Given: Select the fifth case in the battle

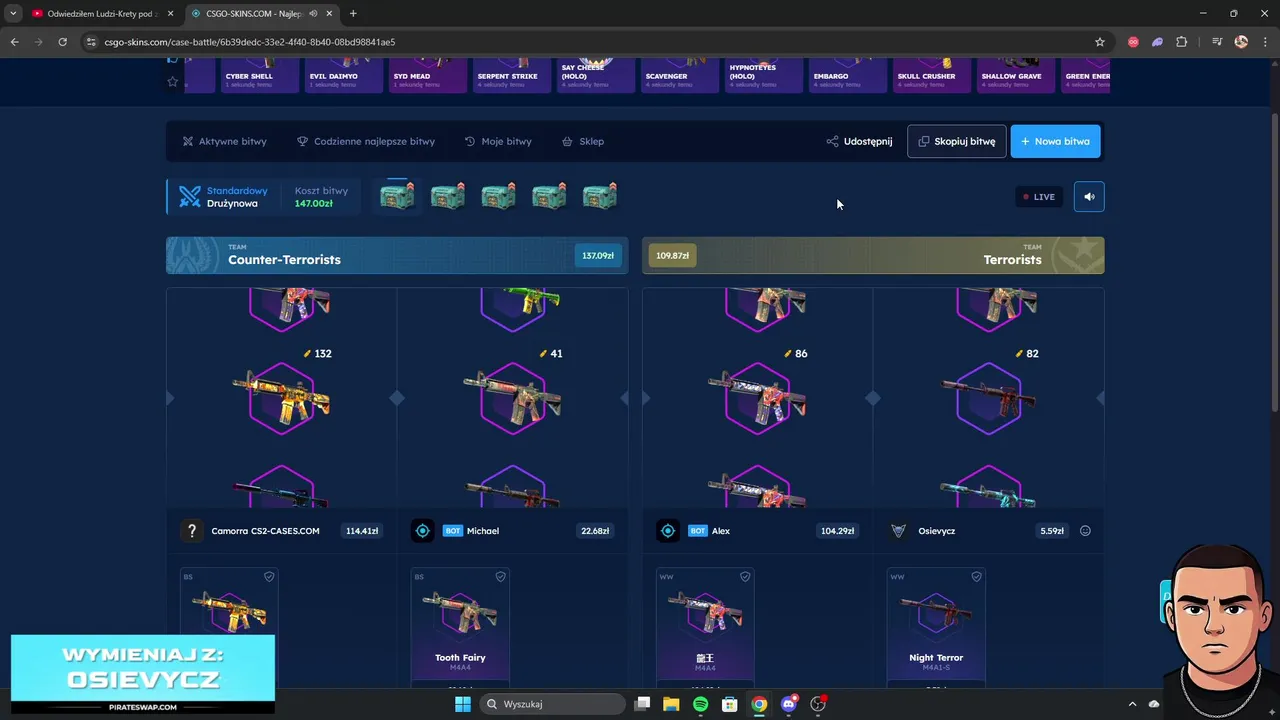Looking at the screenshot, I should point(600,196).
